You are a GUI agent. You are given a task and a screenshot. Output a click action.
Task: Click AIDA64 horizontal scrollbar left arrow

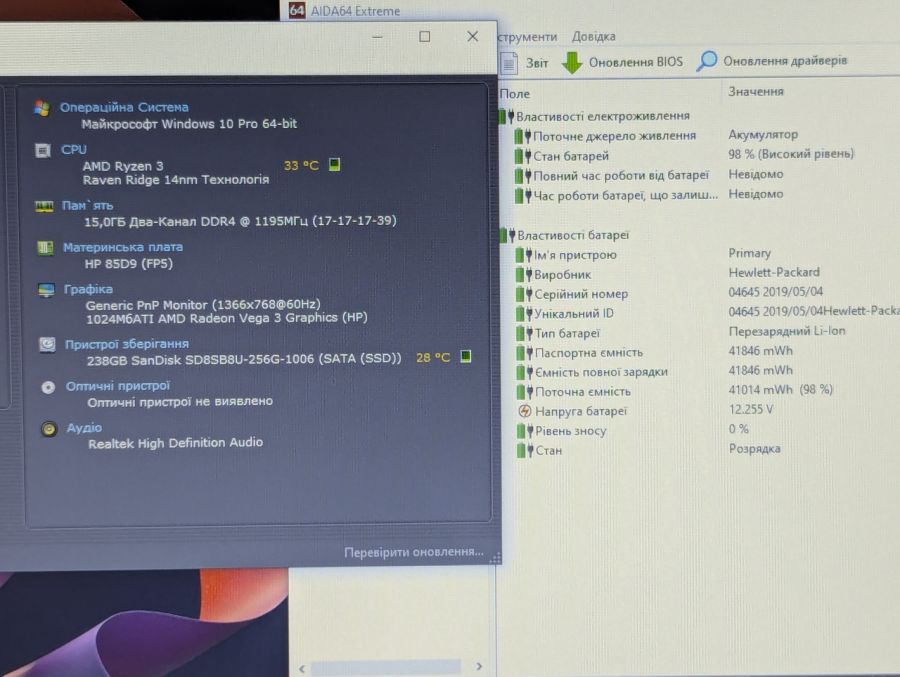click(x=302, y=668)
